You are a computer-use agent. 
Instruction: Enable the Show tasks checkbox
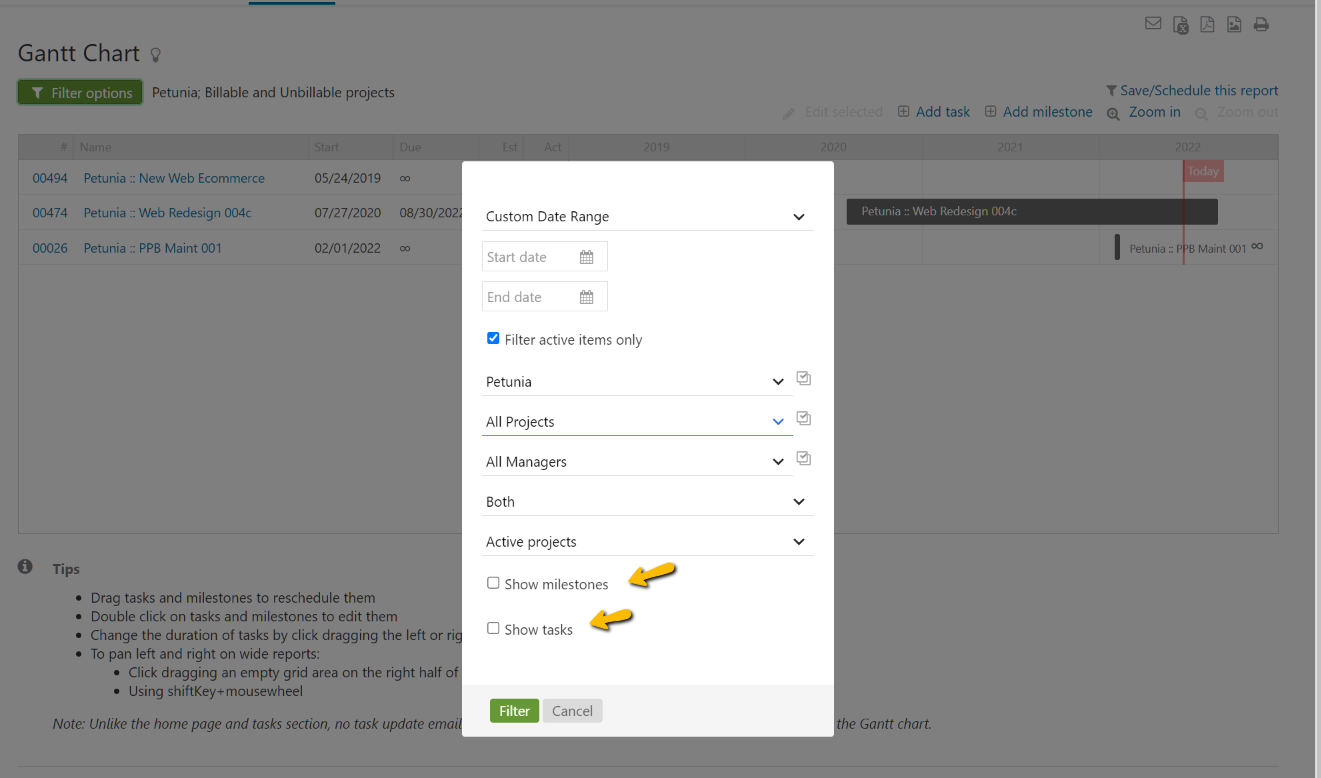[x=493, y=628]
